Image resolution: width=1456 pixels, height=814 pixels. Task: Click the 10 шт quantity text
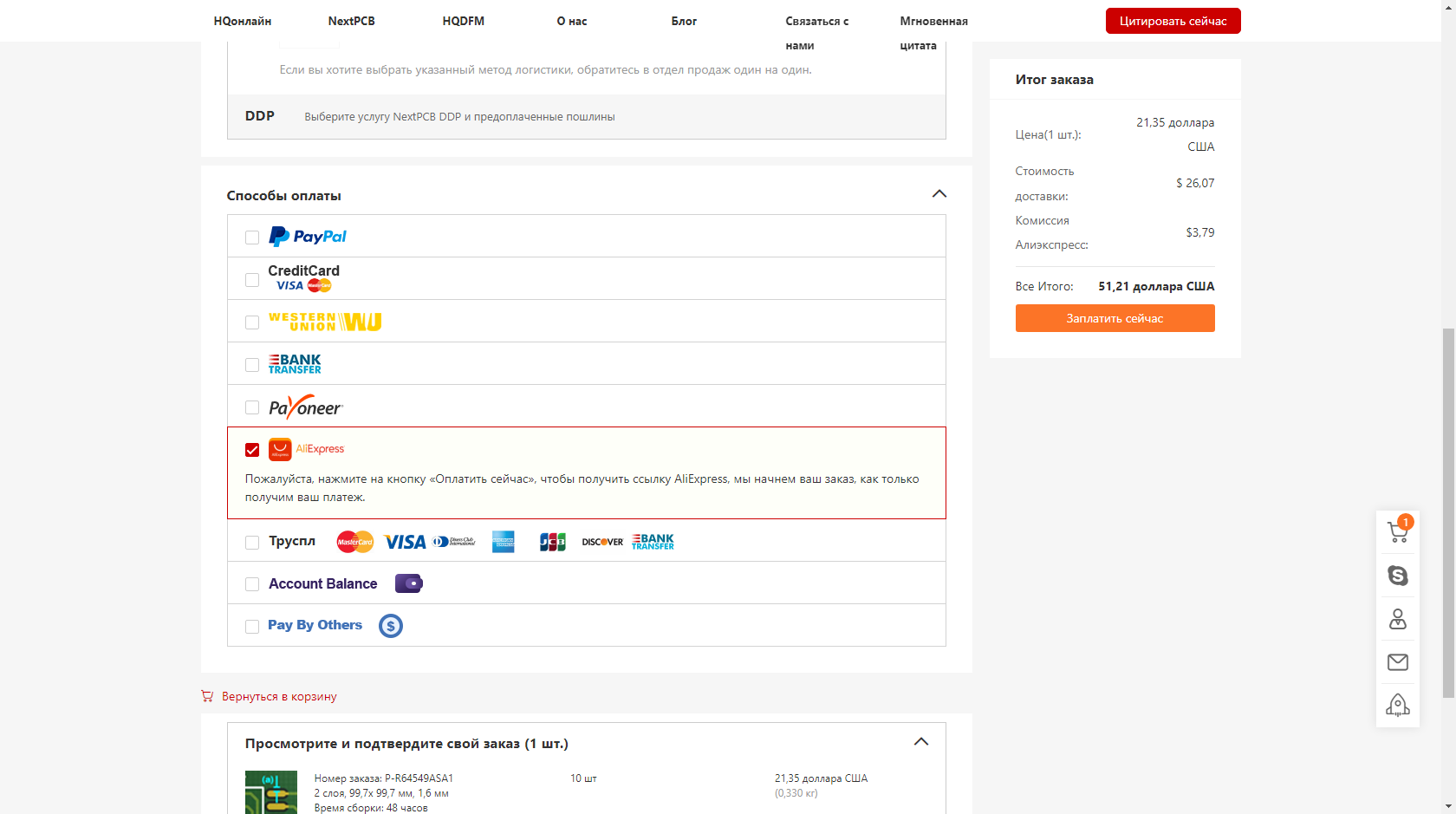click(x=583, y=778)
